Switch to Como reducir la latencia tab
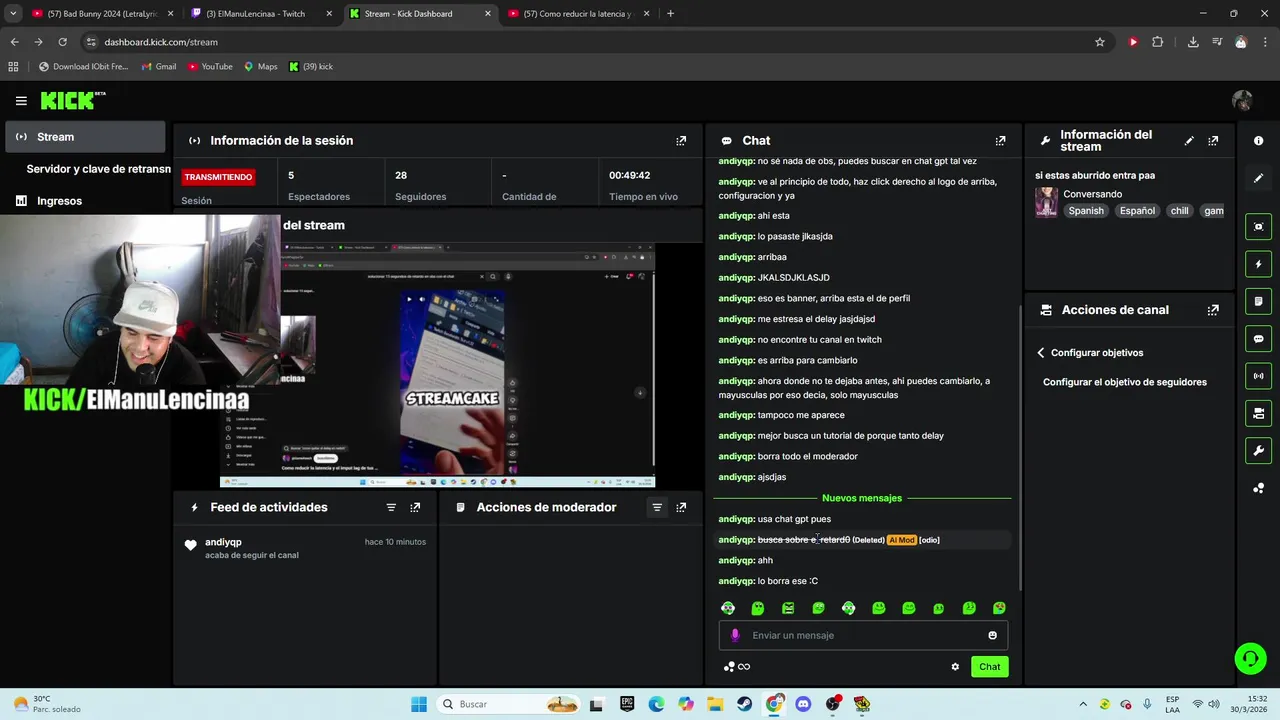The image size is (1280, 720). tap(578, 14)
